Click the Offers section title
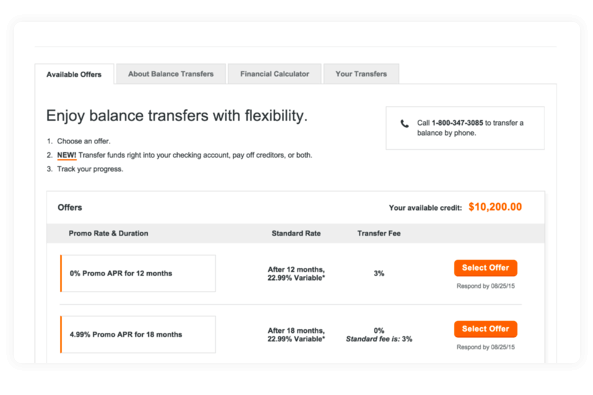The height and width of the screenshot is (395, 593). click(70, 207)
